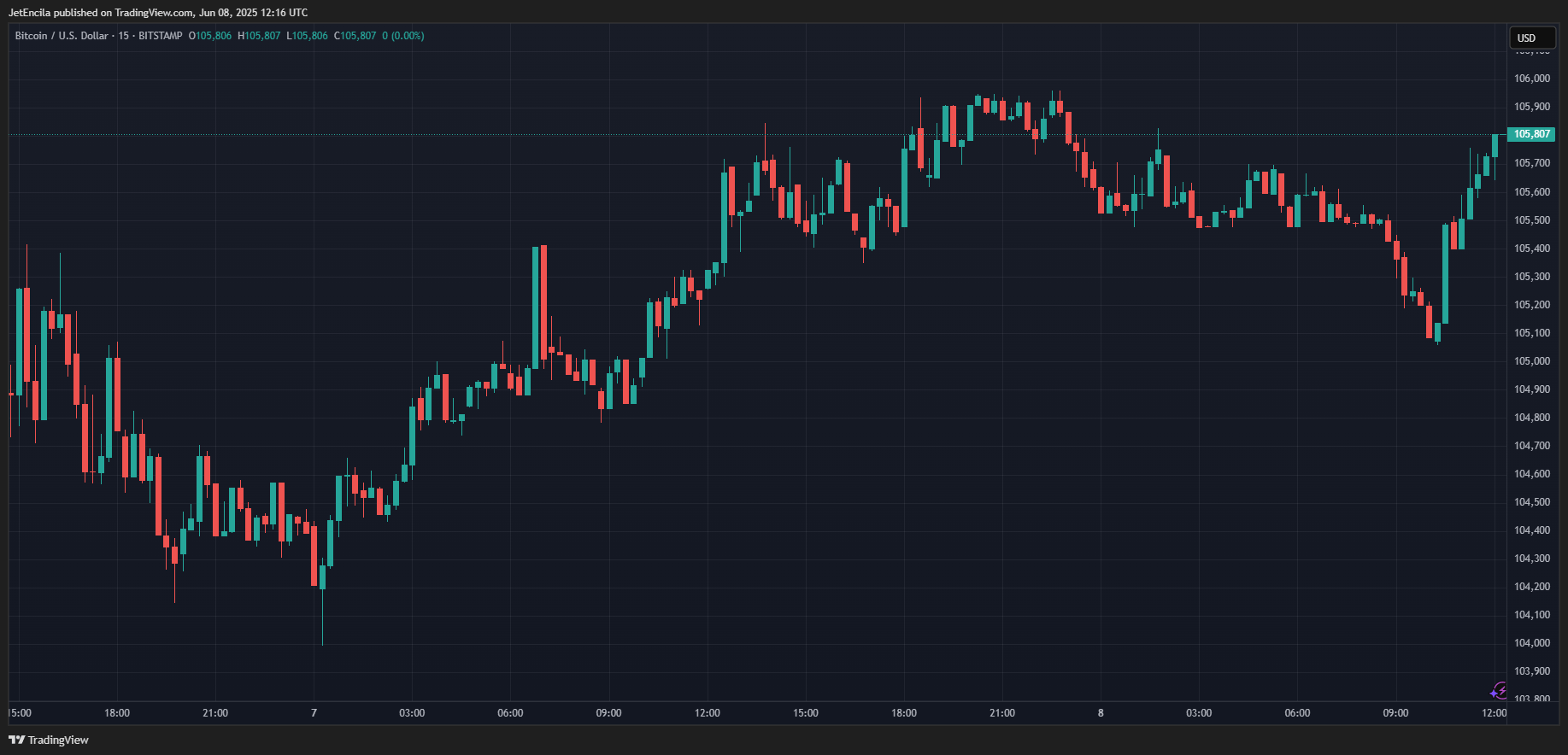Click the 105,000 price scale label
This screenshot has height=755, width=1568.
click(1532, 361)
